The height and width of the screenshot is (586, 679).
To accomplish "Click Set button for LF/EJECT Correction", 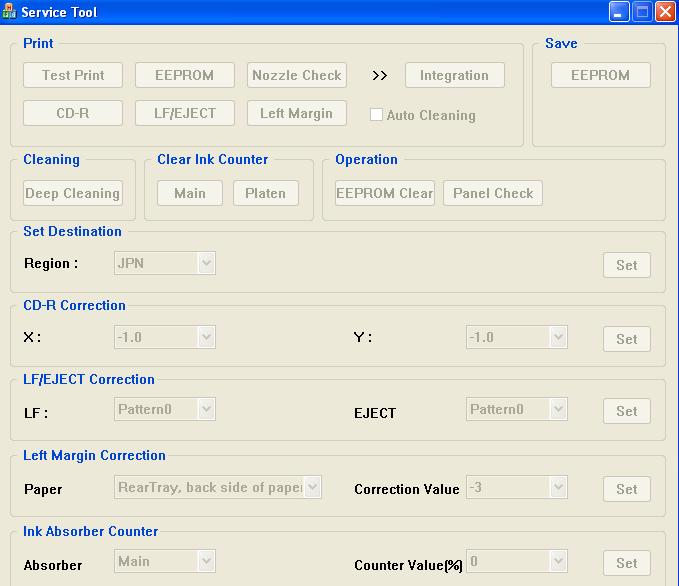I will tap(627, 411).
